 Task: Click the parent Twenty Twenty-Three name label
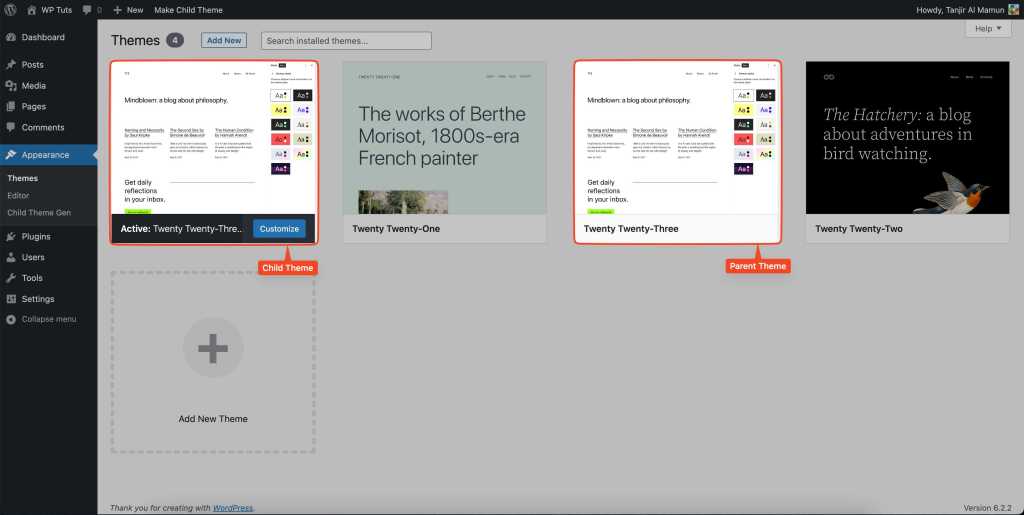pyautogui.click(x=631, y=229)
